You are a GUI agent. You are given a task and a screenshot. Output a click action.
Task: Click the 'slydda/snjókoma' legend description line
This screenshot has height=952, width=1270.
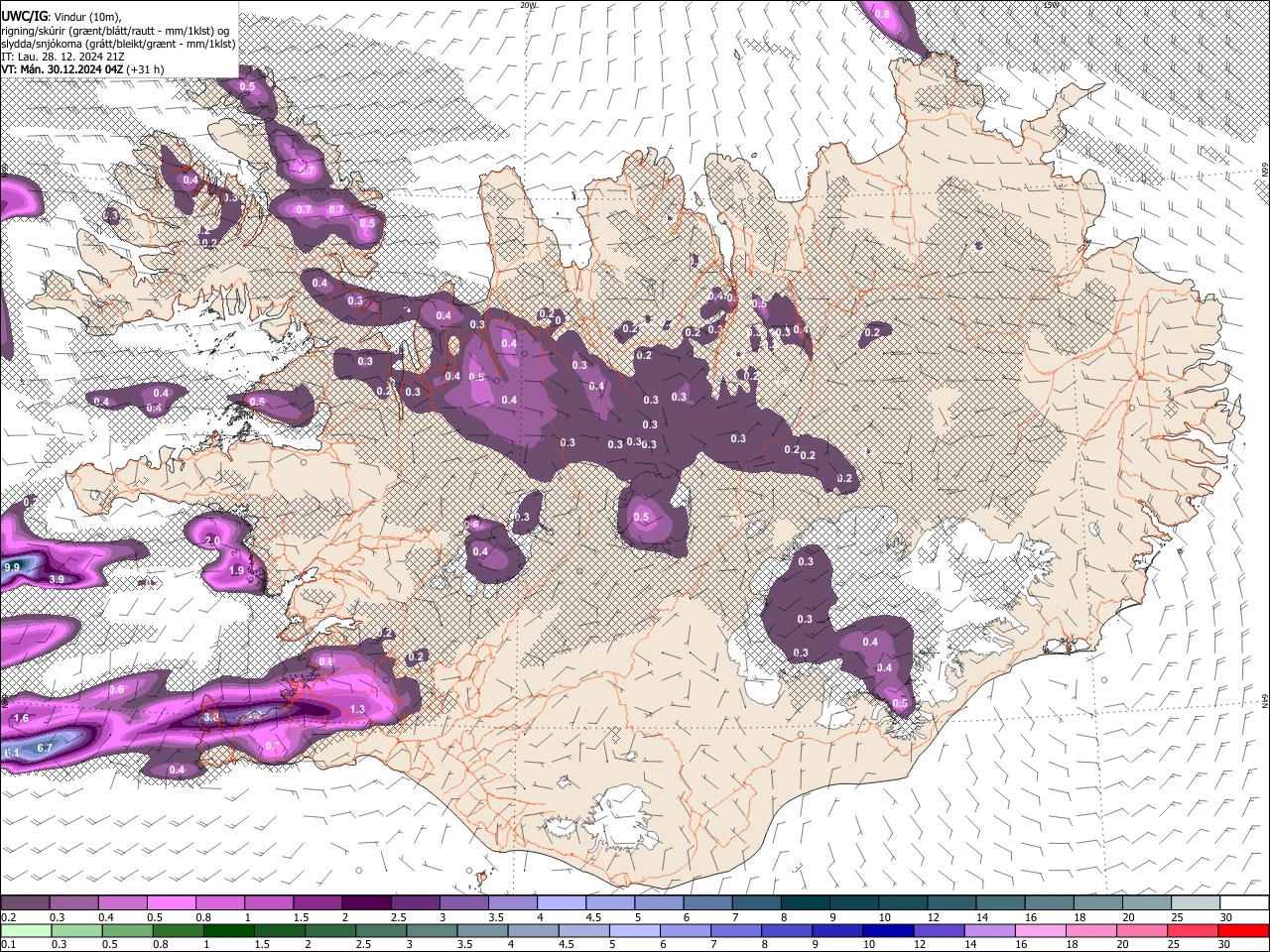[x=118, y=44]
